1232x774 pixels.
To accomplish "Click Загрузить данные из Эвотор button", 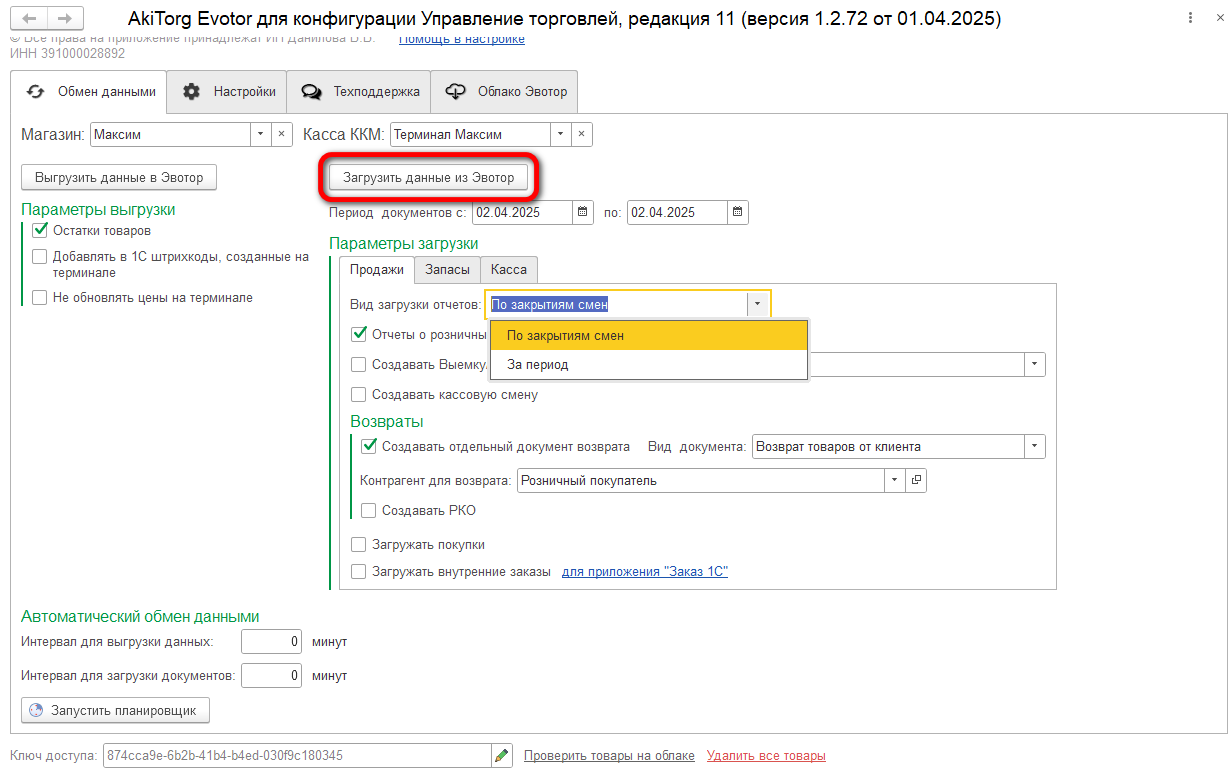I will tap(429, 177).
